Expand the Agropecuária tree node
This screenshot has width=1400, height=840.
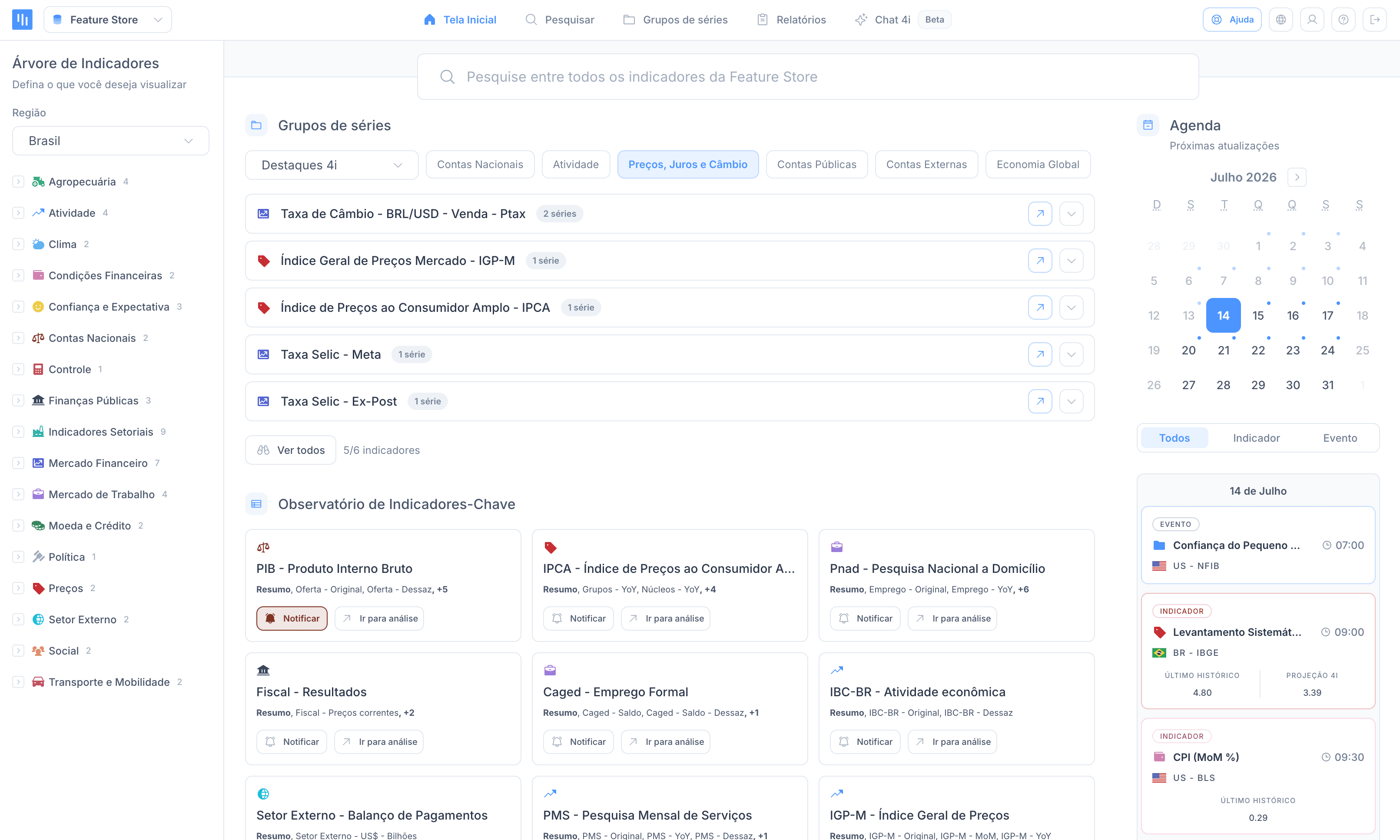[19, 182]
